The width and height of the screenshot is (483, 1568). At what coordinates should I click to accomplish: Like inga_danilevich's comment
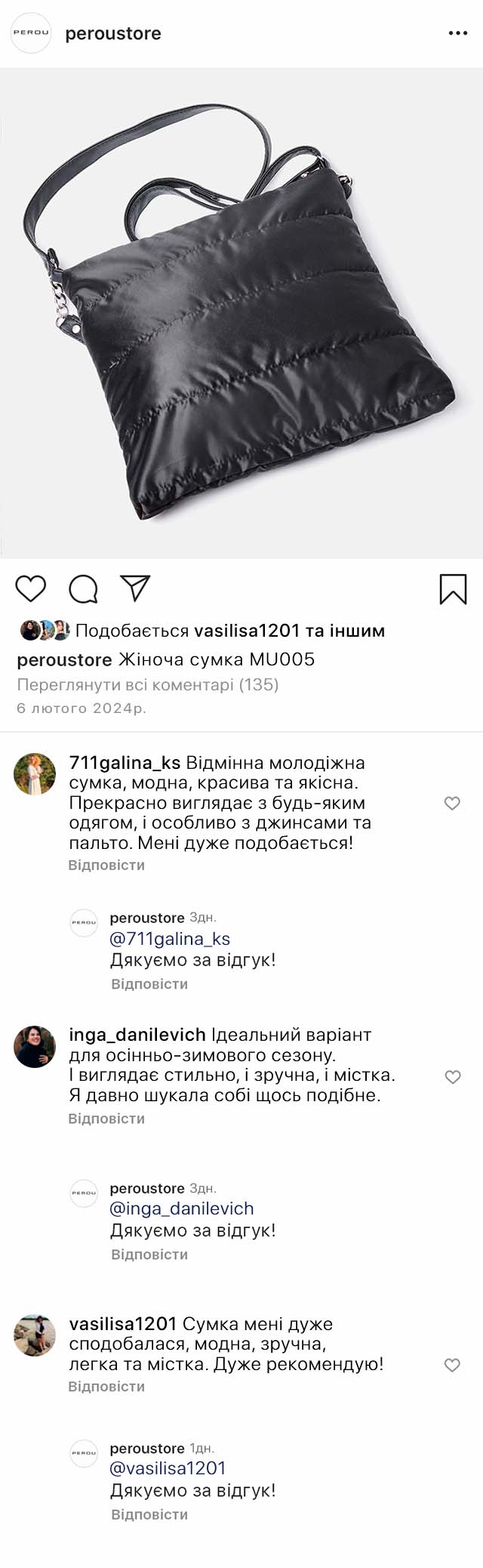point(452,1077)
